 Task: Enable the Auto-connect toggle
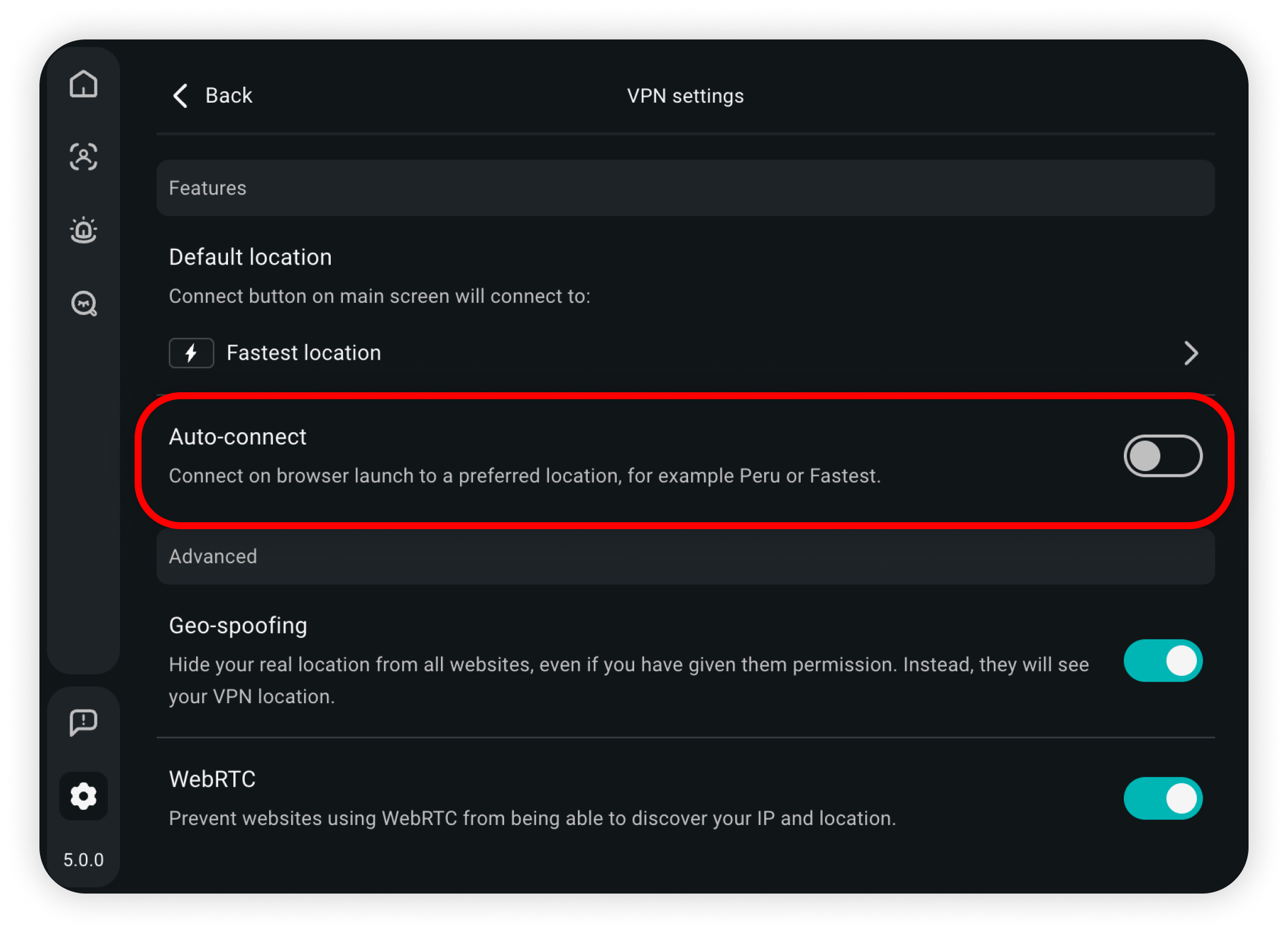point(1163,455)
